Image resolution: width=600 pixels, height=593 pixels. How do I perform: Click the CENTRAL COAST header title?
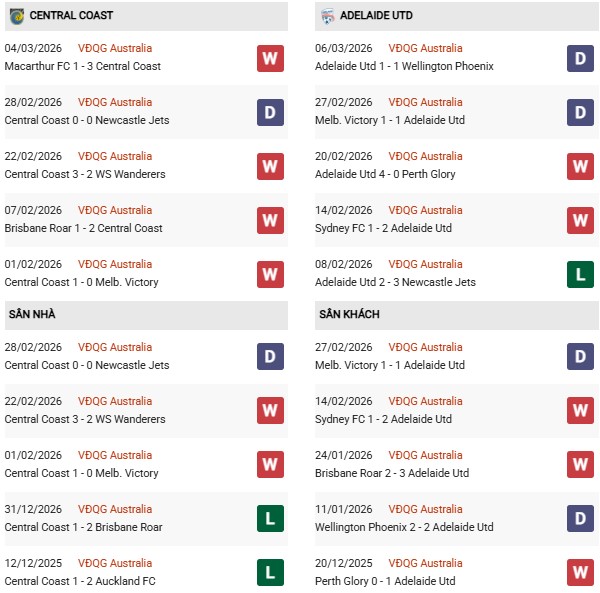tap(71, 16)
